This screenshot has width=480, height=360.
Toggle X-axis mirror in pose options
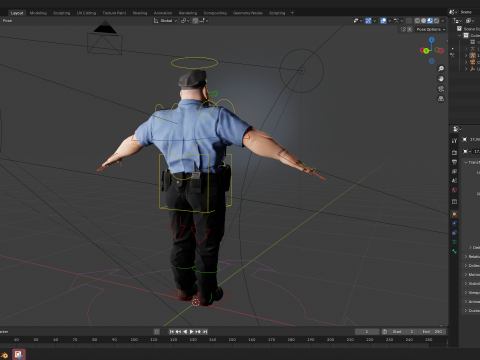pyautogui.click(x=410, y=29)
